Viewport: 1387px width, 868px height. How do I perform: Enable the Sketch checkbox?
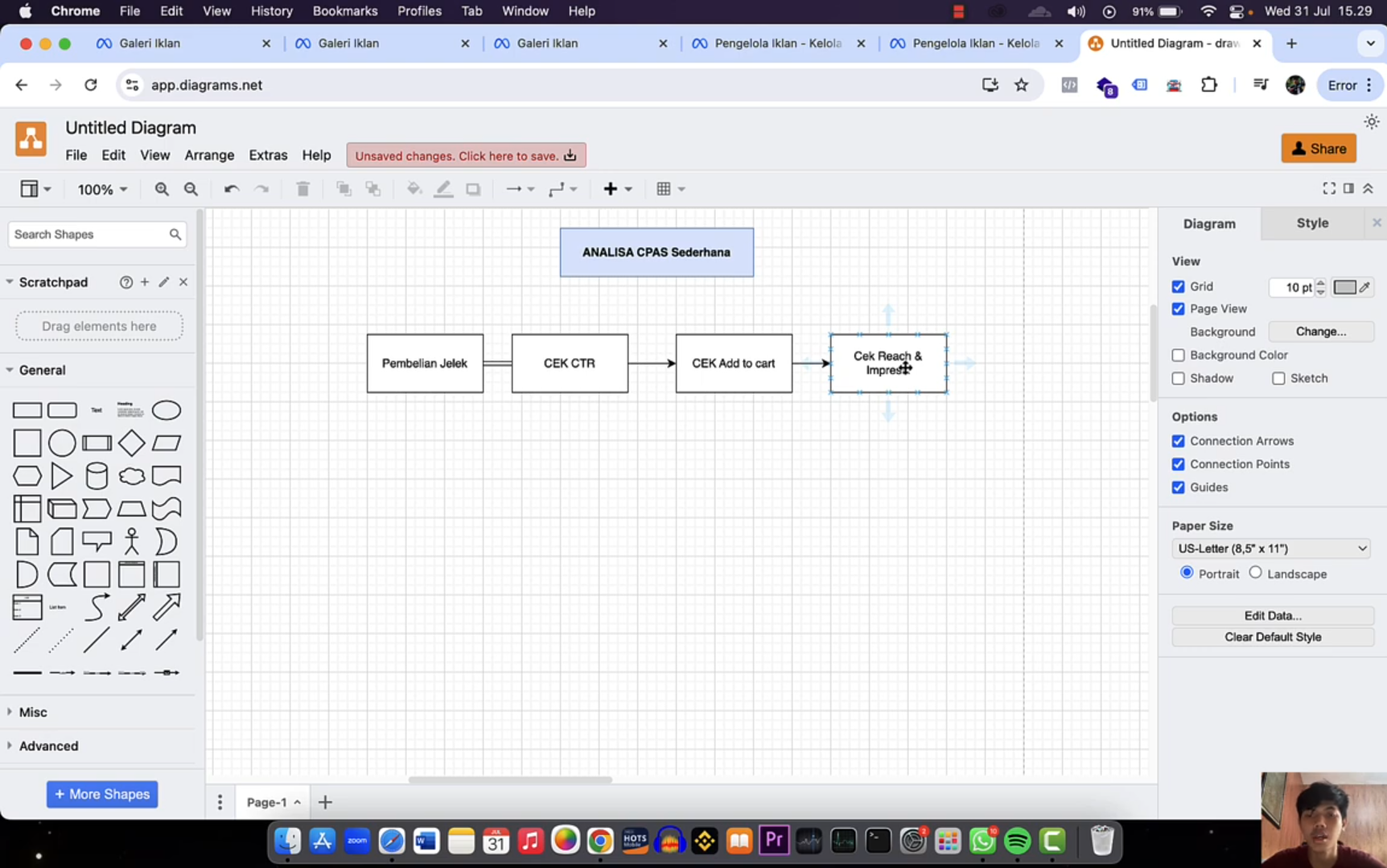1279,378
